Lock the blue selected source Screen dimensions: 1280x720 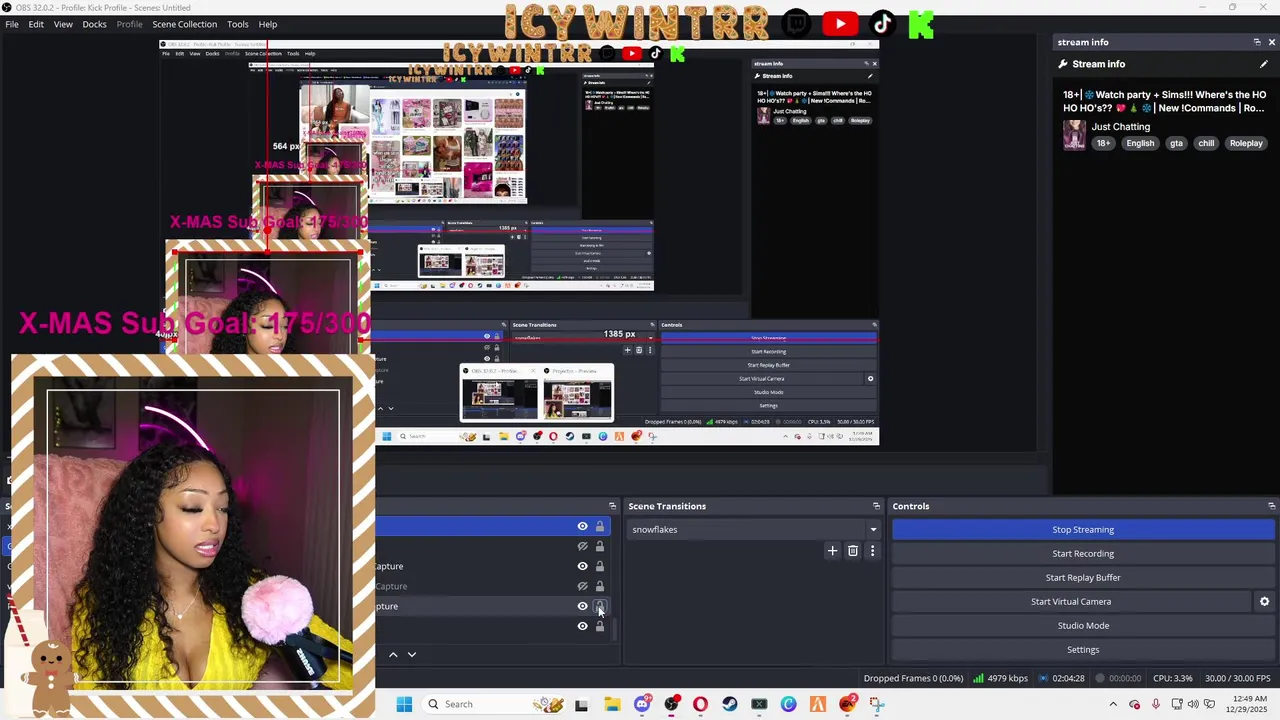[x=600, y=526]
